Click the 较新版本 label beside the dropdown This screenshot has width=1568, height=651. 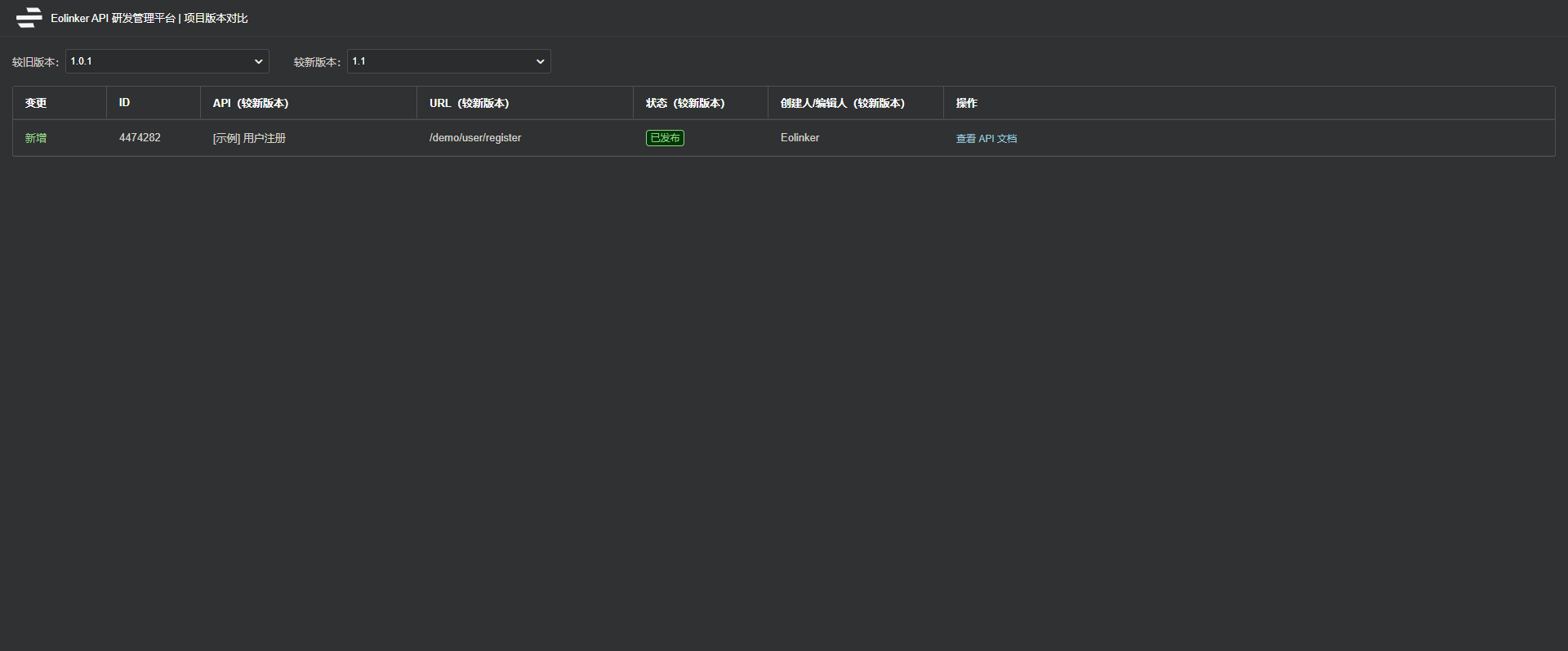[317, 62]
